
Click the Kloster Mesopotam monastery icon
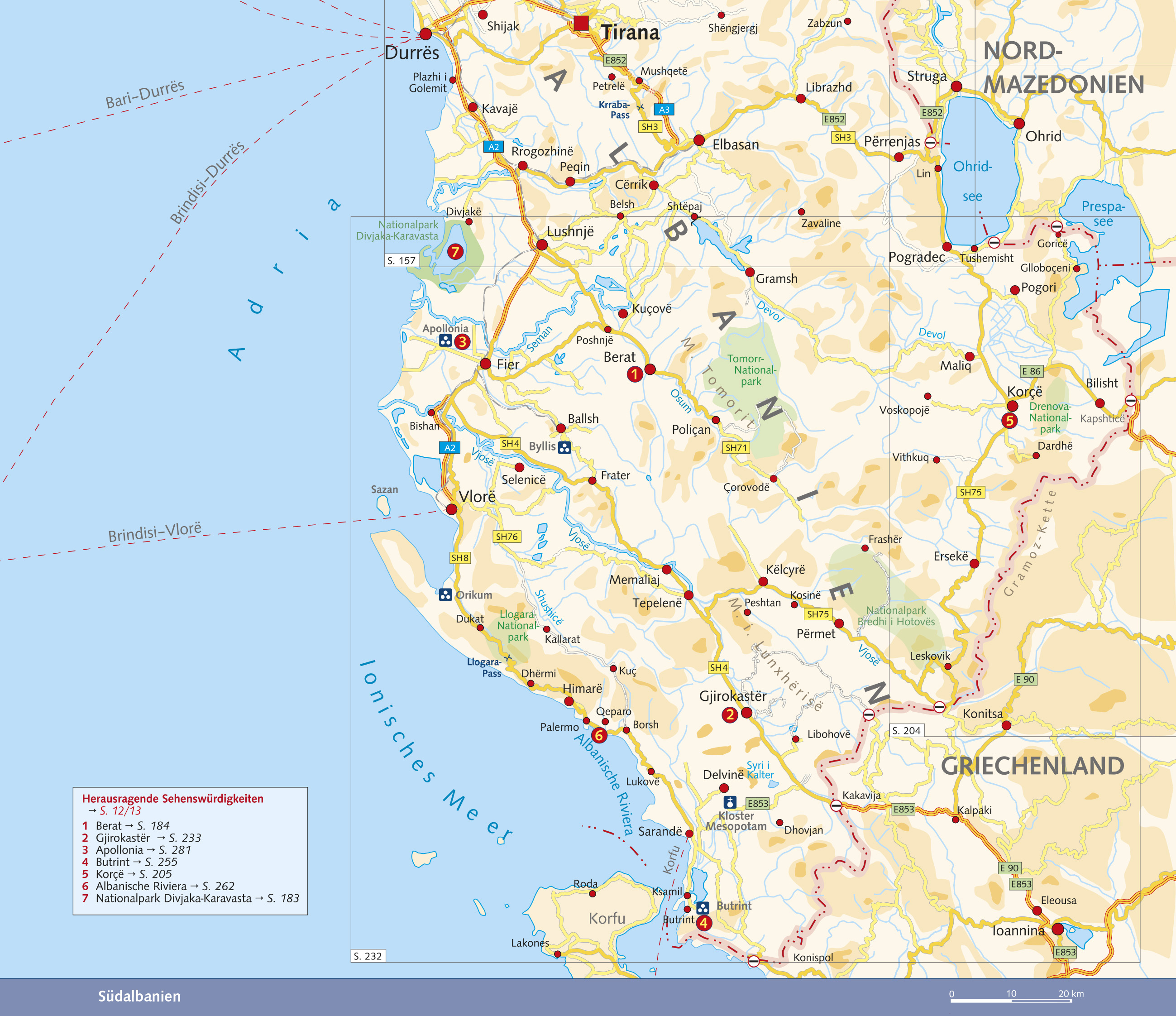[x=730, y=803]
